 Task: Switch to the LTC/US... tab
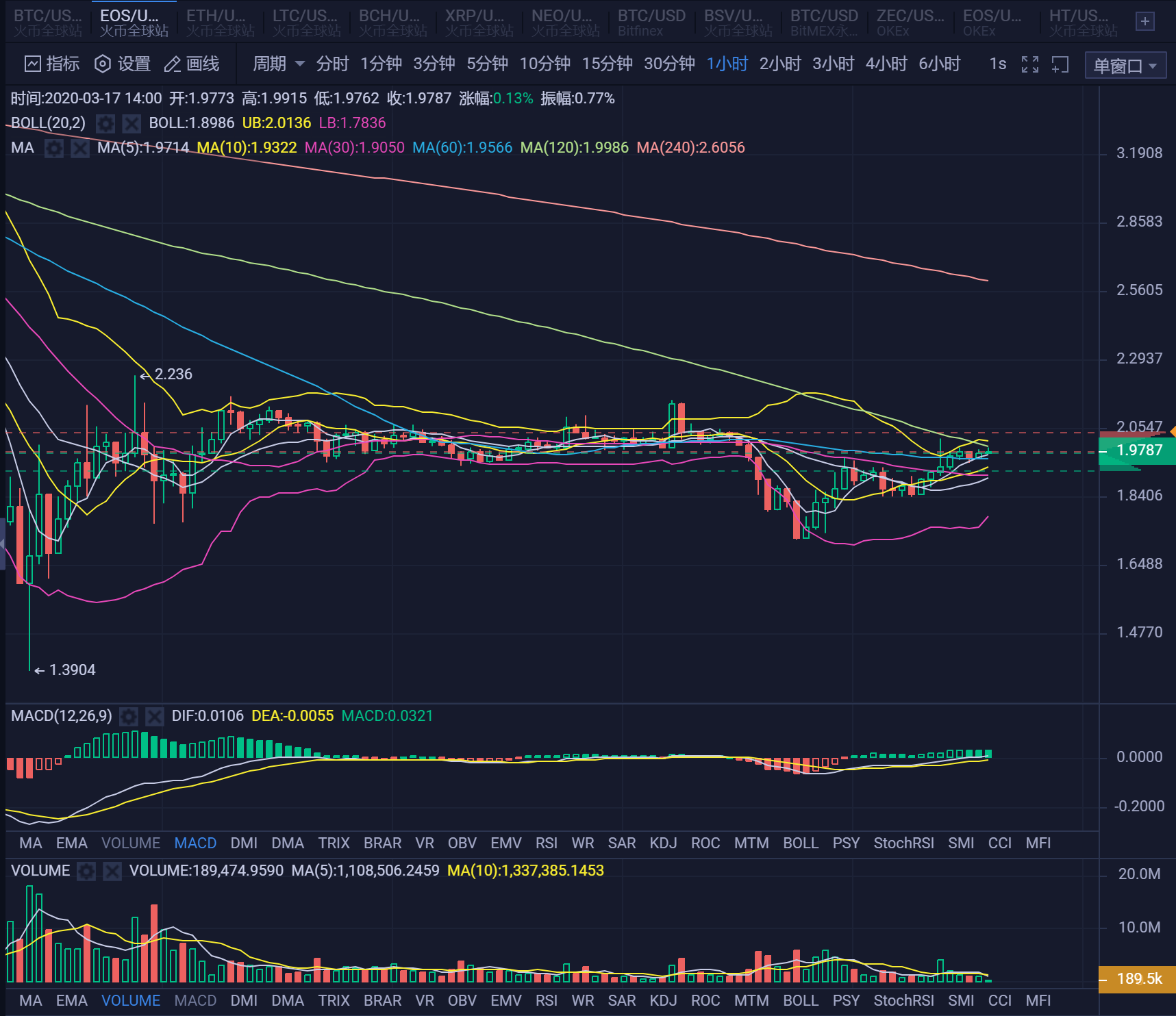coord(306,22)
